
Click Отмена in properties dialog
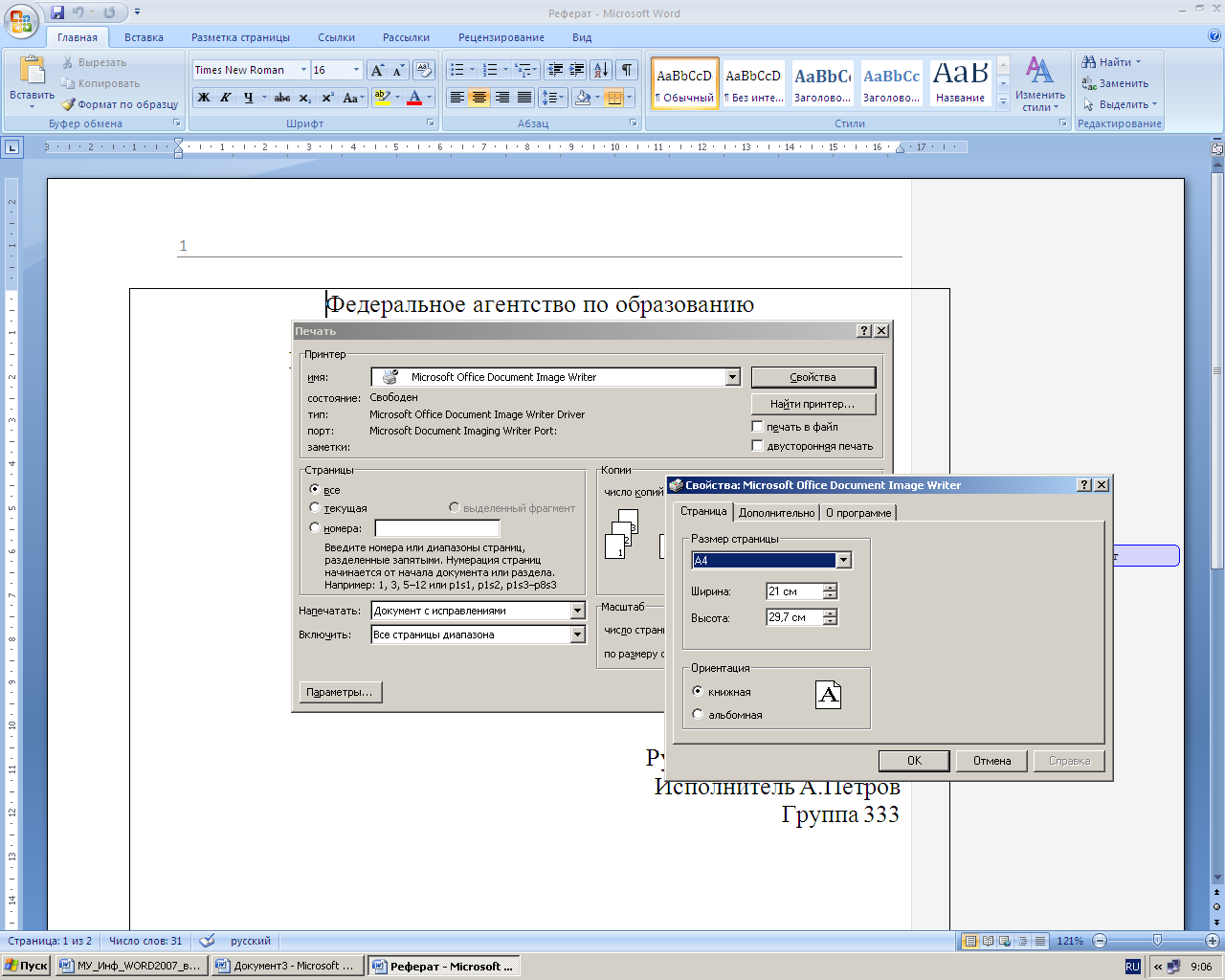click(x=992, y=761)
